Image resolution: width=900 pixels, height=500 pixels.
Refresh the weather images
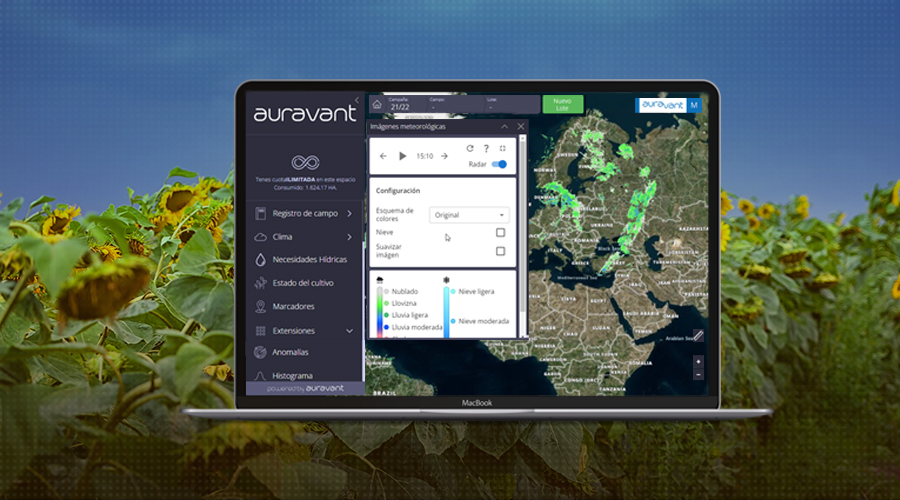point(470,148)
